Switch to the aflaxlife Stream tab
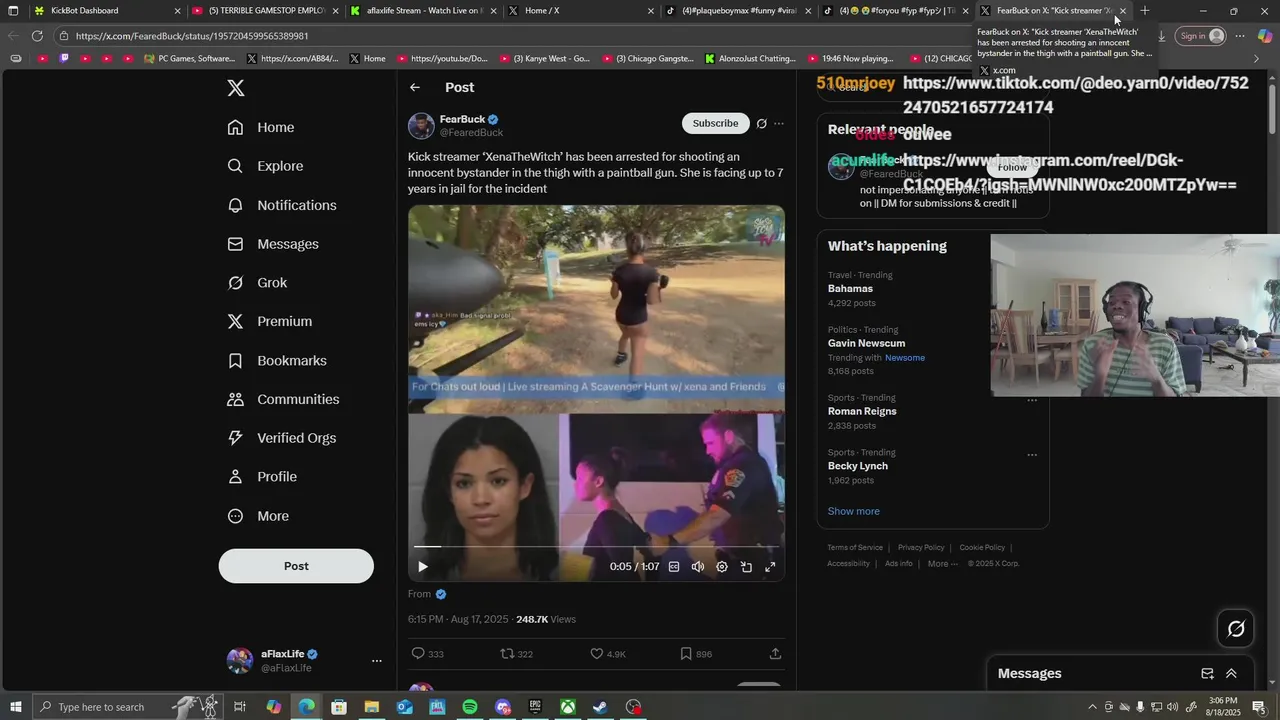 click(425, 11)
